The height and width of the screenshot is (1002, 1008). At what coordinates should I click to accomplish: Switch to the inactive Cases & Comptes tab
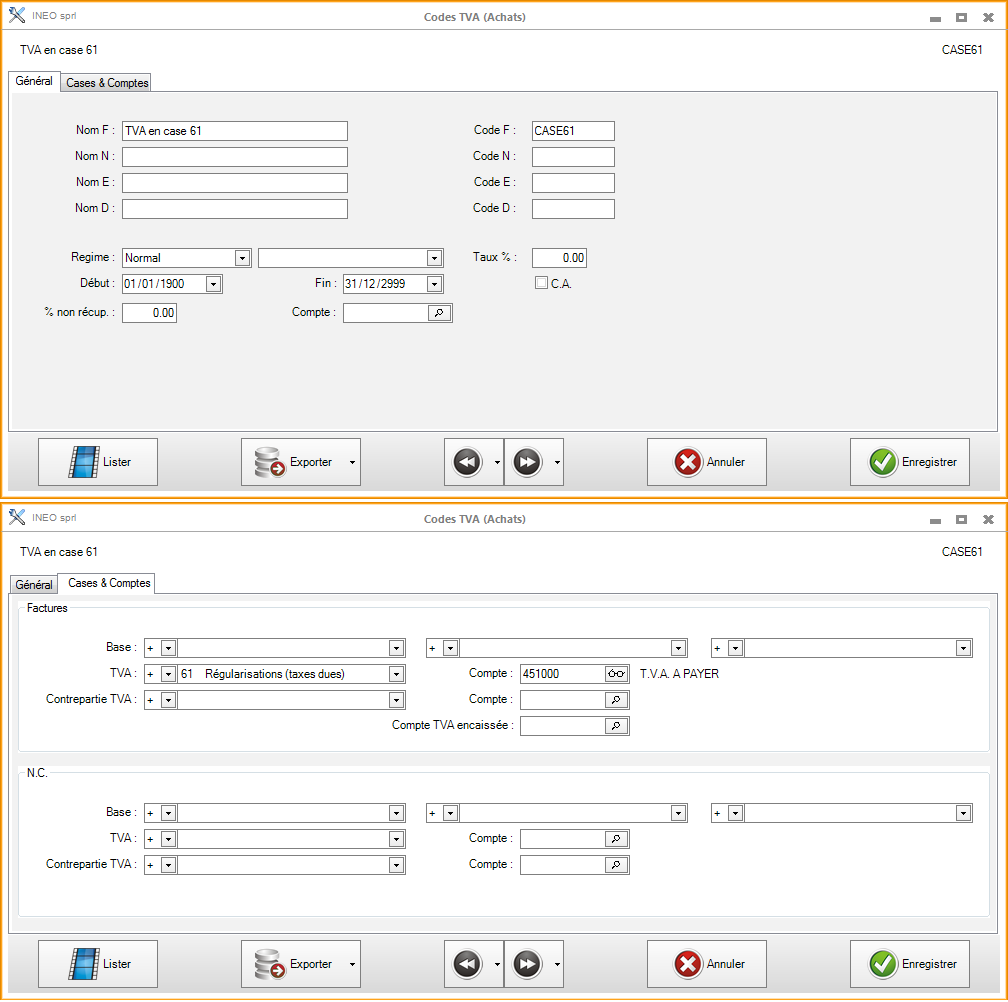(x=107, y=83)
